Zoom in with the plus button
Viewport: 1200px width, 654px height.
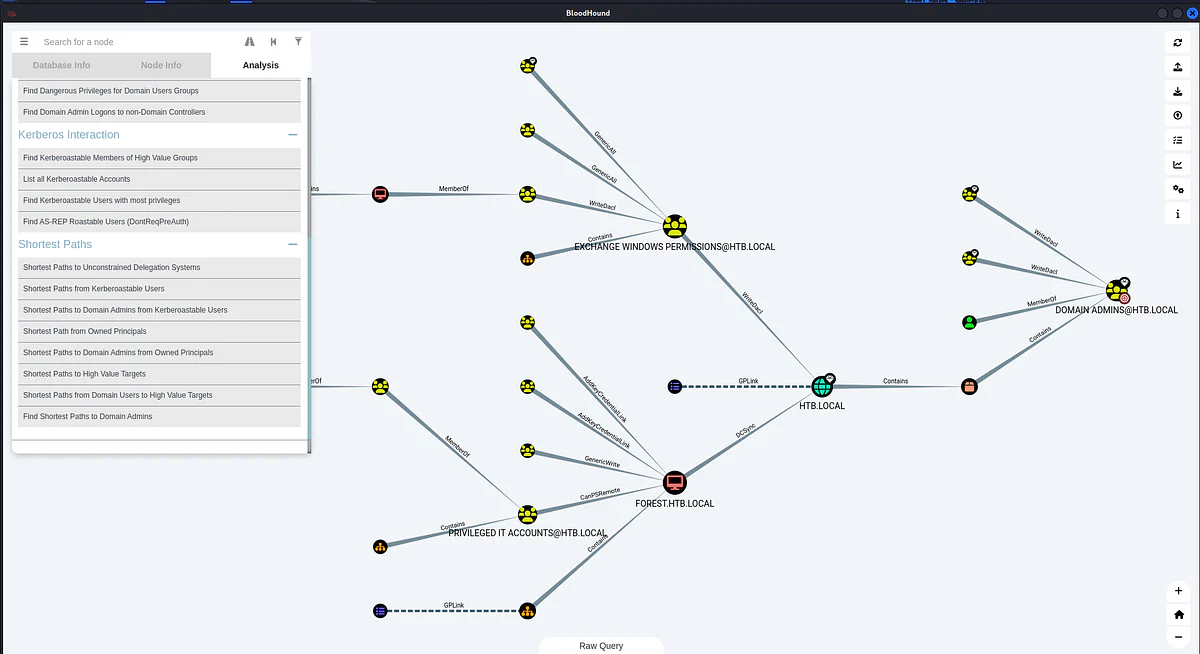(1179, 591)
